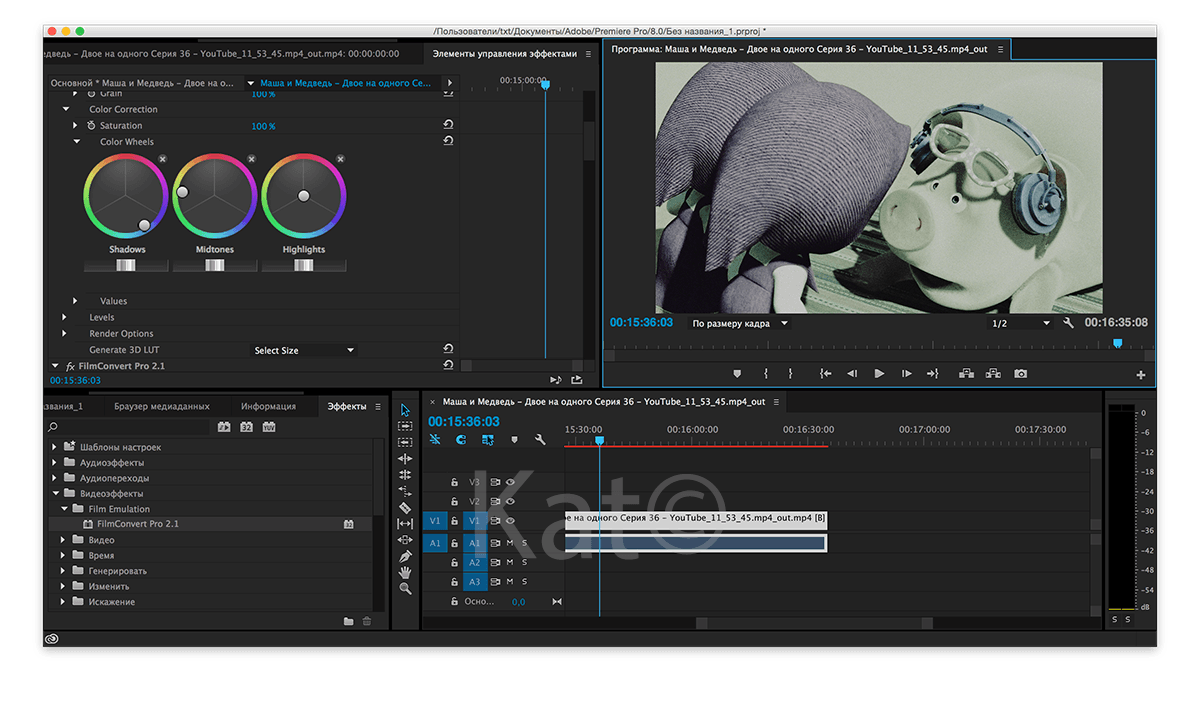The width and height of the screenshot is (1200, 708).
Task: Hide track V3 with eye icon
Action: tap(510, 482)
